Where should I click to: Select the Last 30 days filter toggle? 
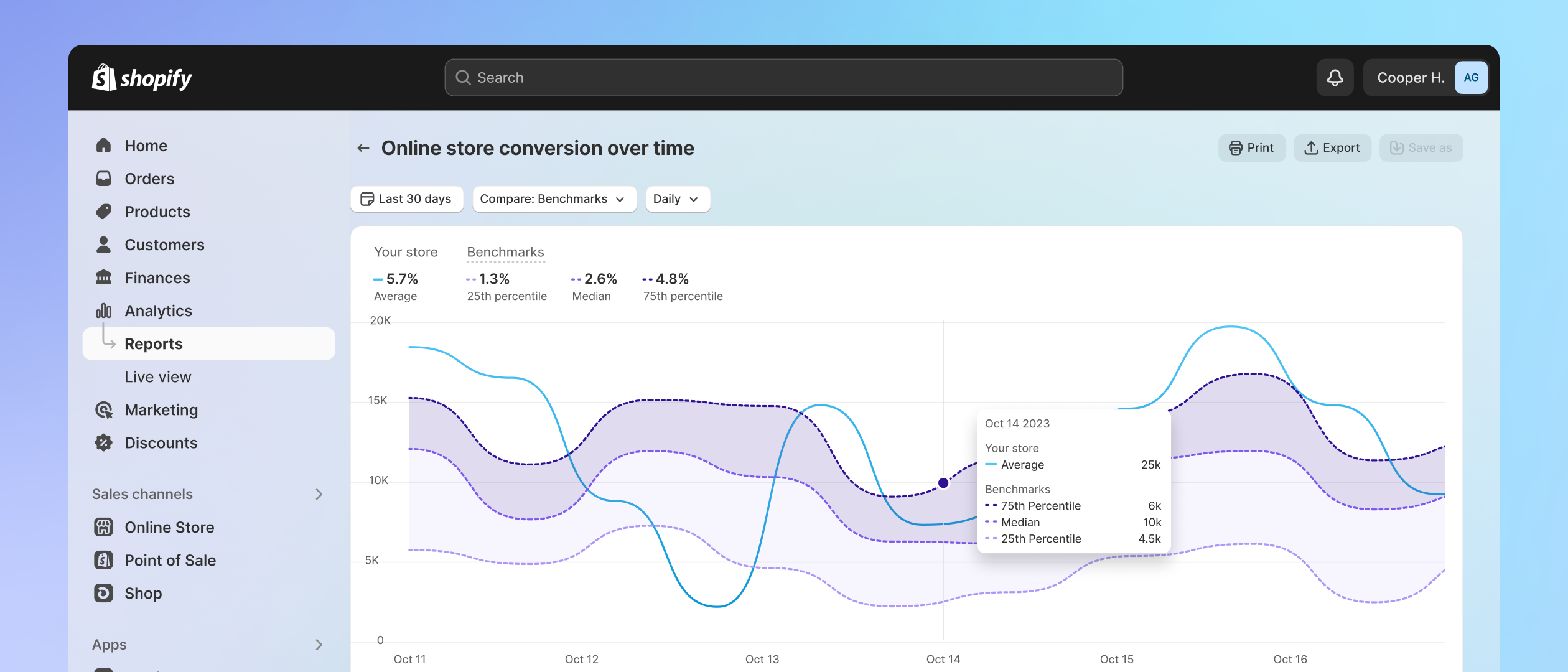pos(407,198)
